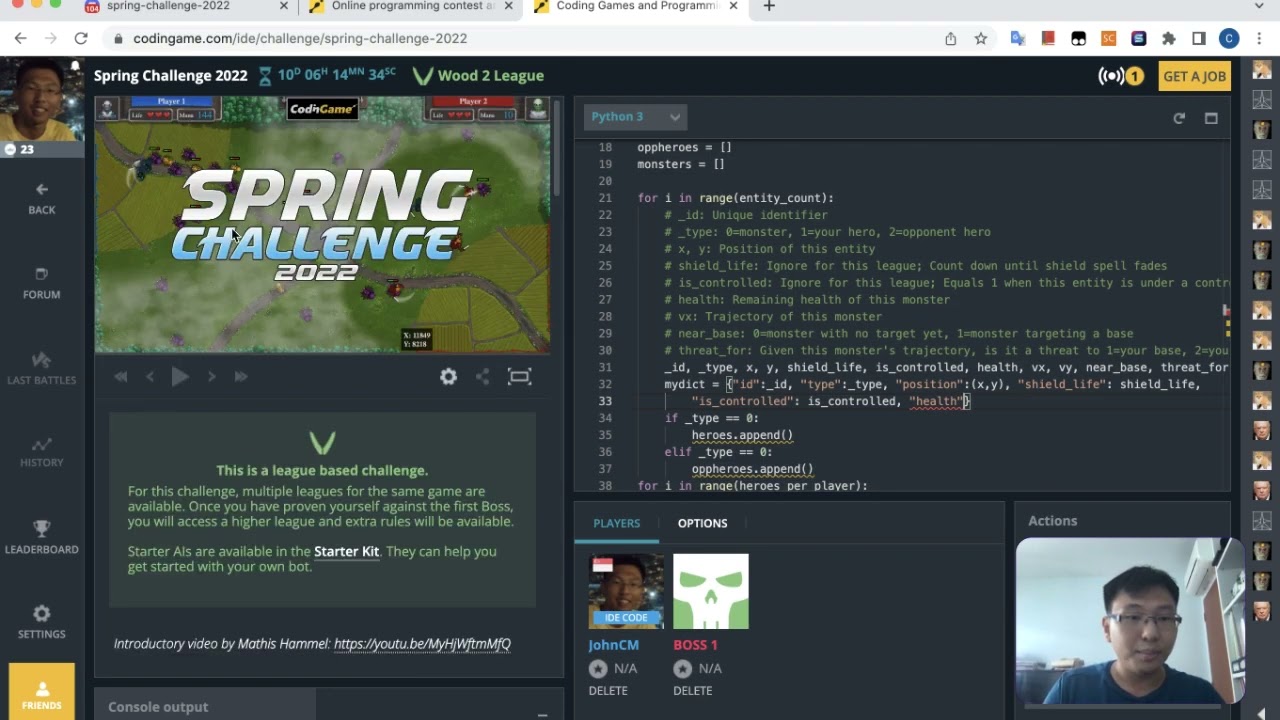Close the Coding Games and Programming tab
This screenshot has height=720, width=1280.
click(733, 6)
